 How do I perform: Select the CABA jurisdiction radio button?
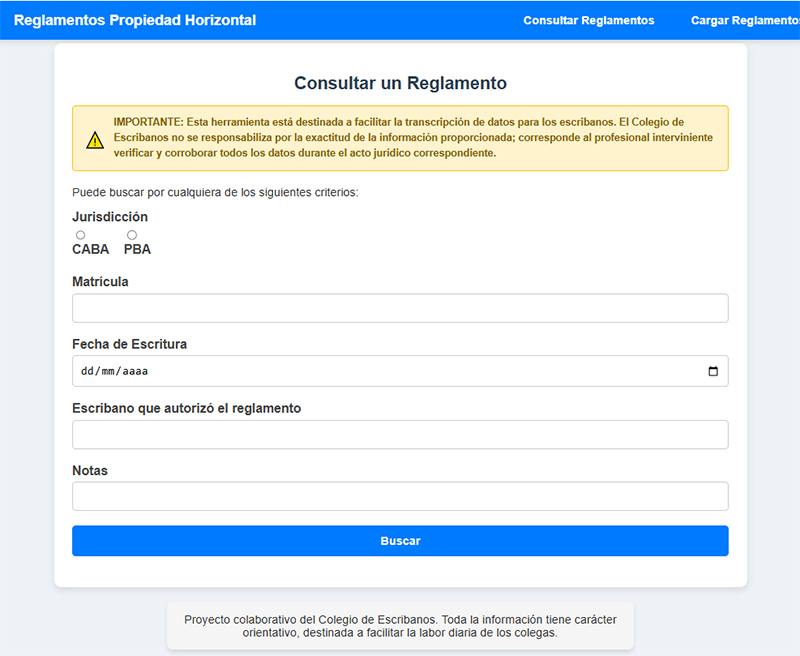click(81, 235)
